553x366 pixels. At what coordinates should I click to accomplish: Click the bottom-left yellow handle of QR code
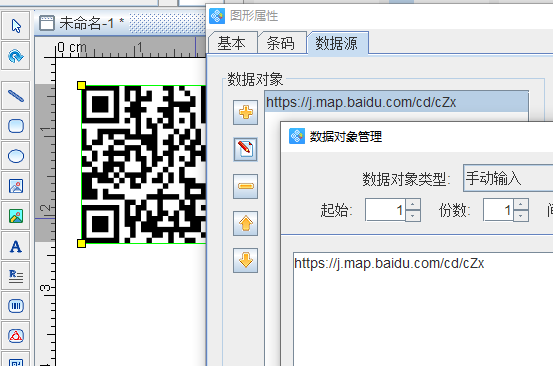coord(81,243)
